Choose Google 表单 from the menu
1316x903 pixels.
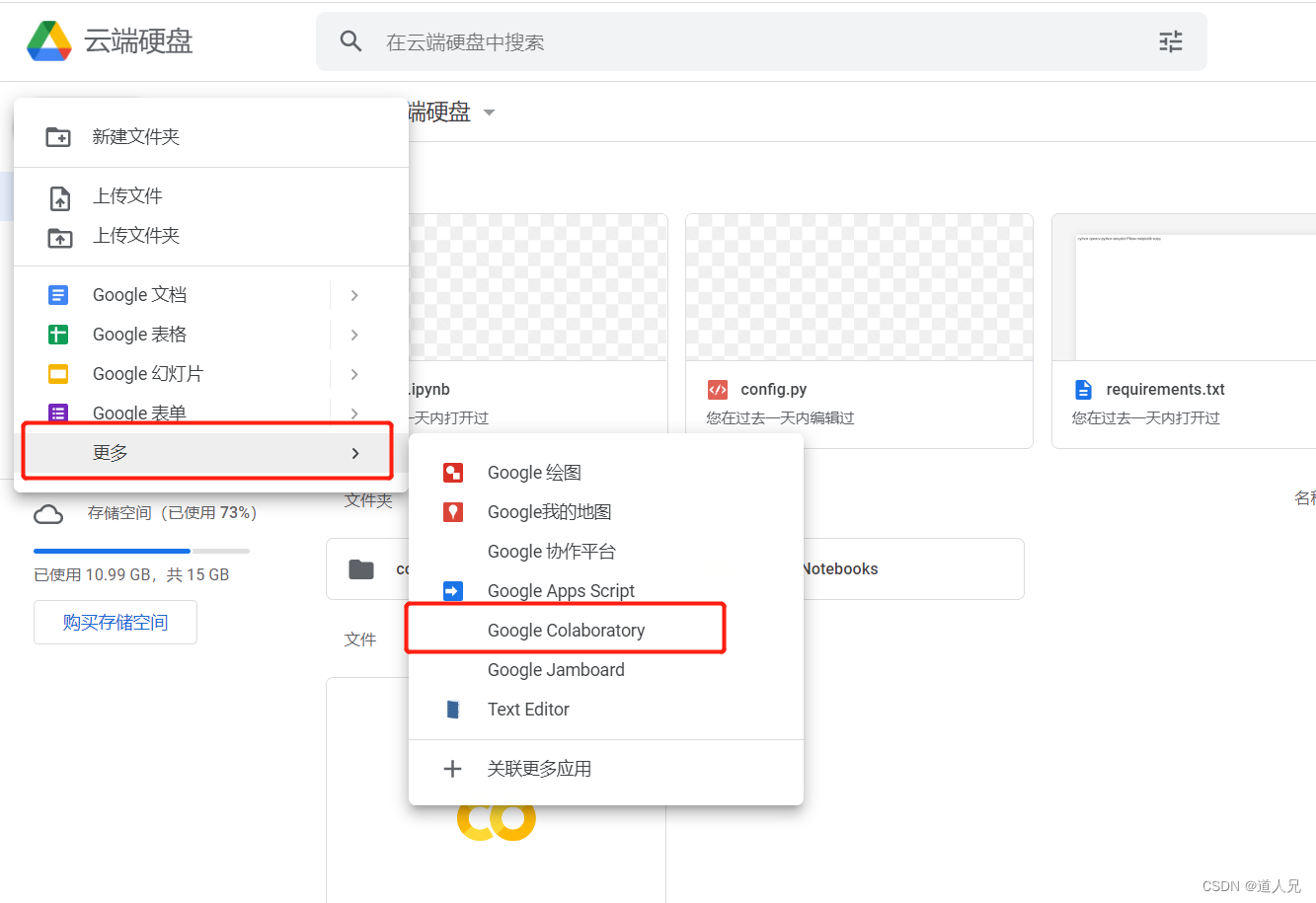[x=211, y=414]
